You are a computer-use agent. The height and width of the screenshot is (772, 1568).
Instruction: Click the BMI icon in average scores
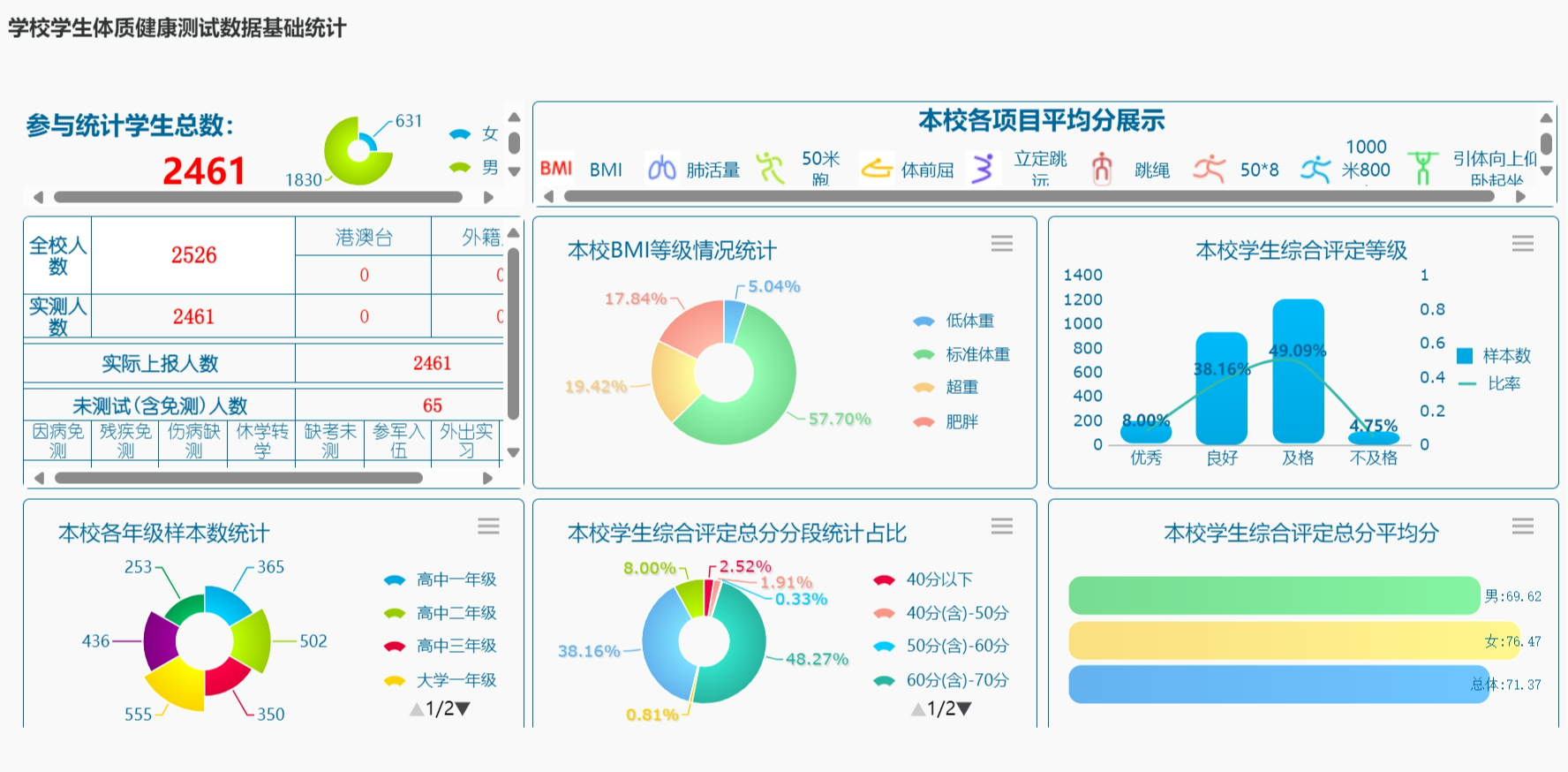(556, 169)
